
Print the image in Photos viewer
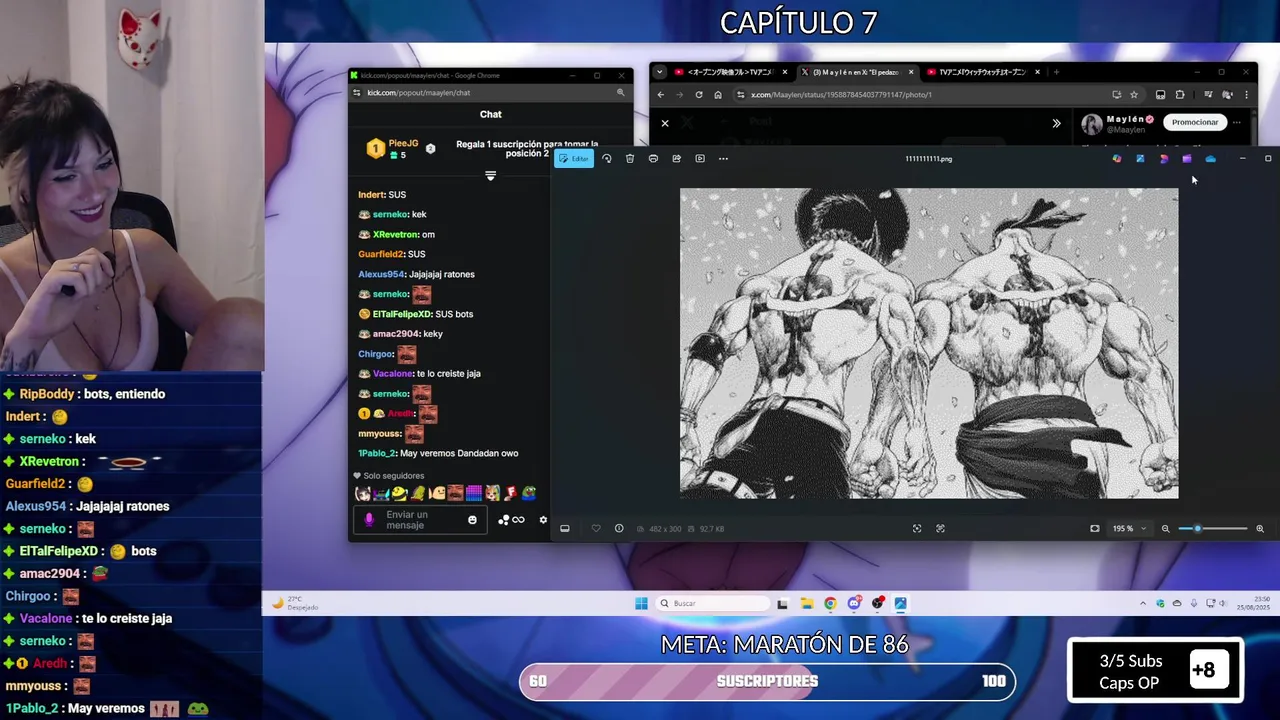click(x=653, y=158)
